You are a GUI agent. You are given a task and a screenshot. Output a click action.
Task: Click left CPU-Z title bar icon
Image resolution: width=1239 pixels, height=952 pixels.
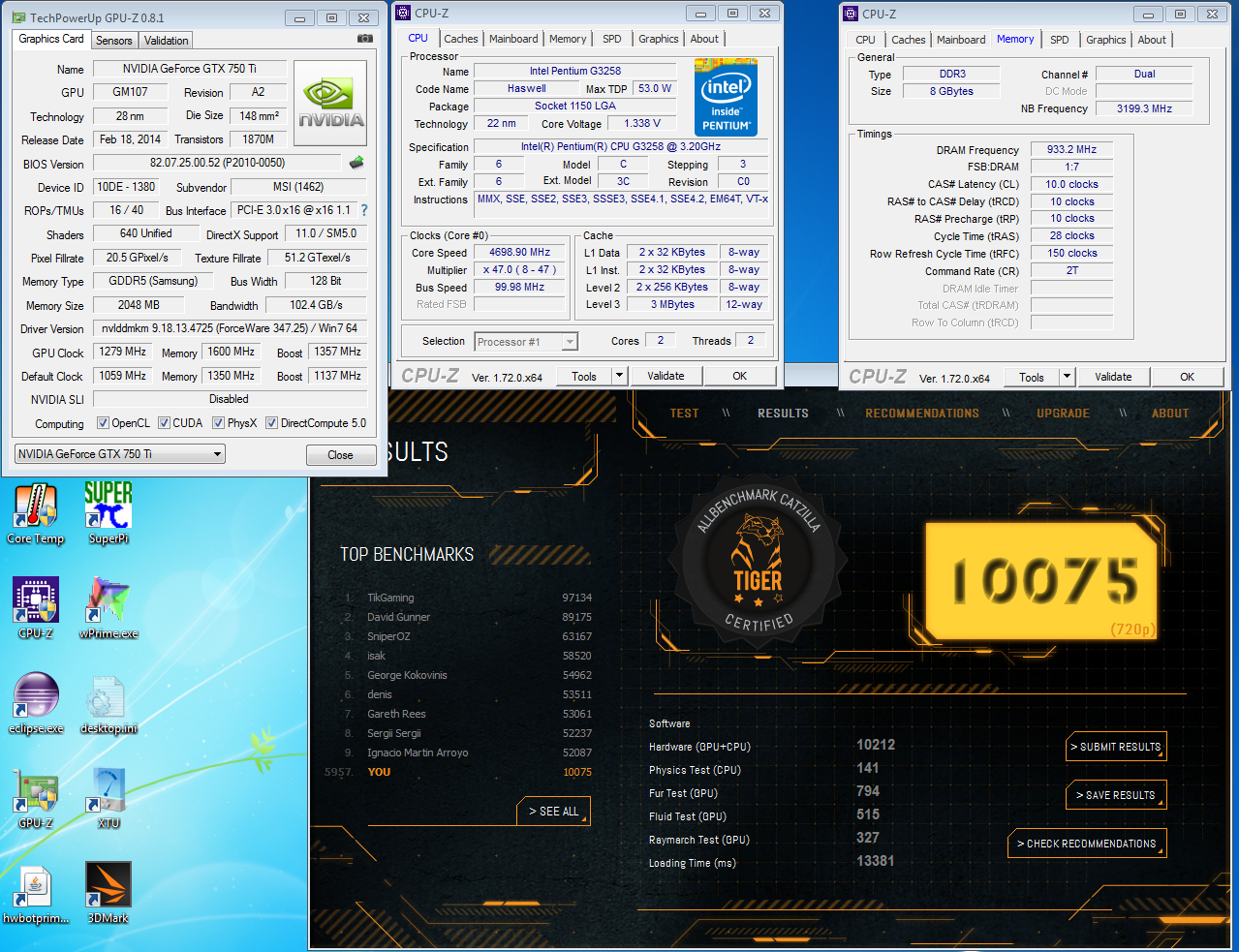[404, 13]
